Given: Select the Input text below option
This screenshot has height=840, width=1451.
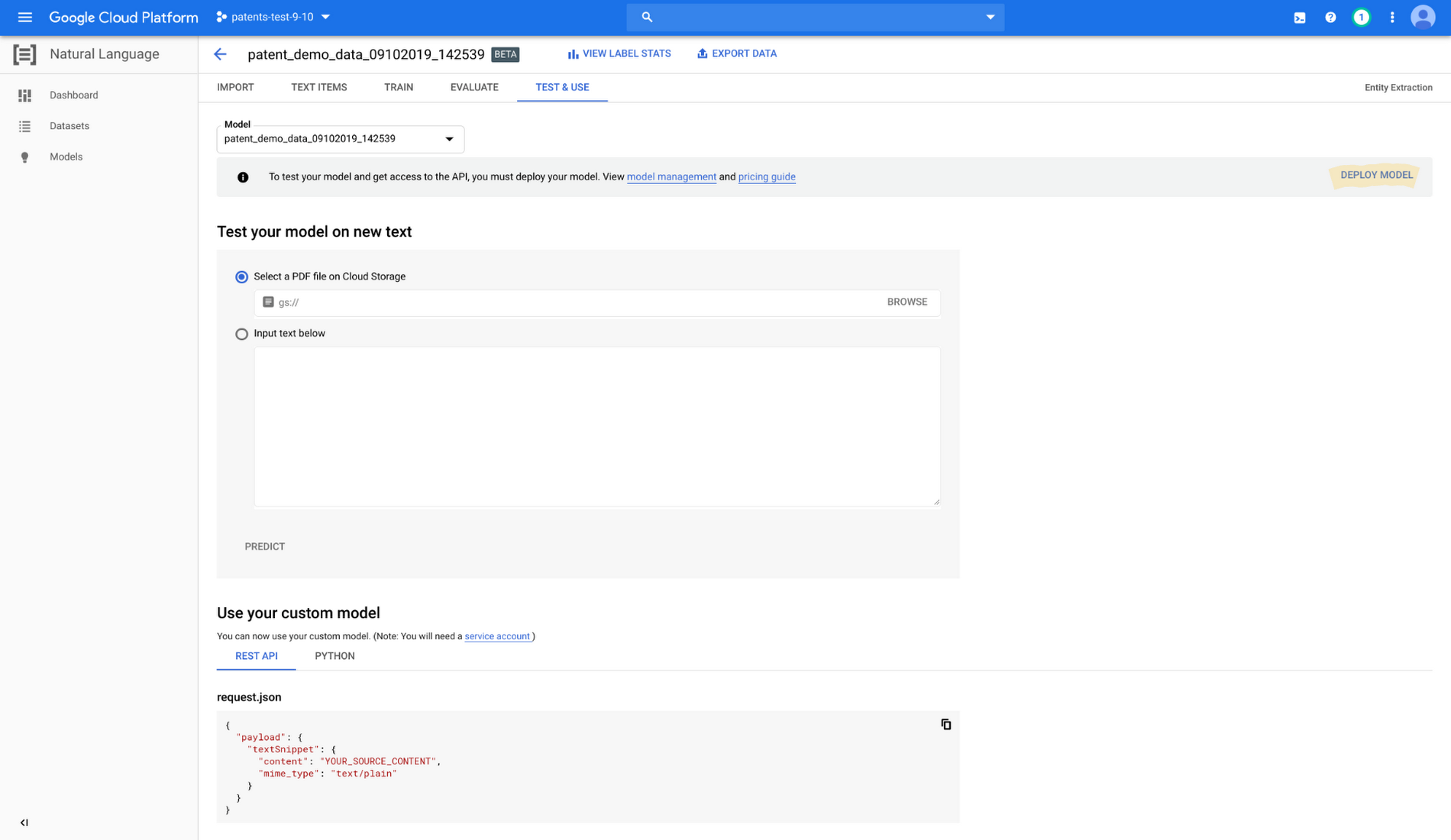Looking at the screenshot, I should (241, 334).
